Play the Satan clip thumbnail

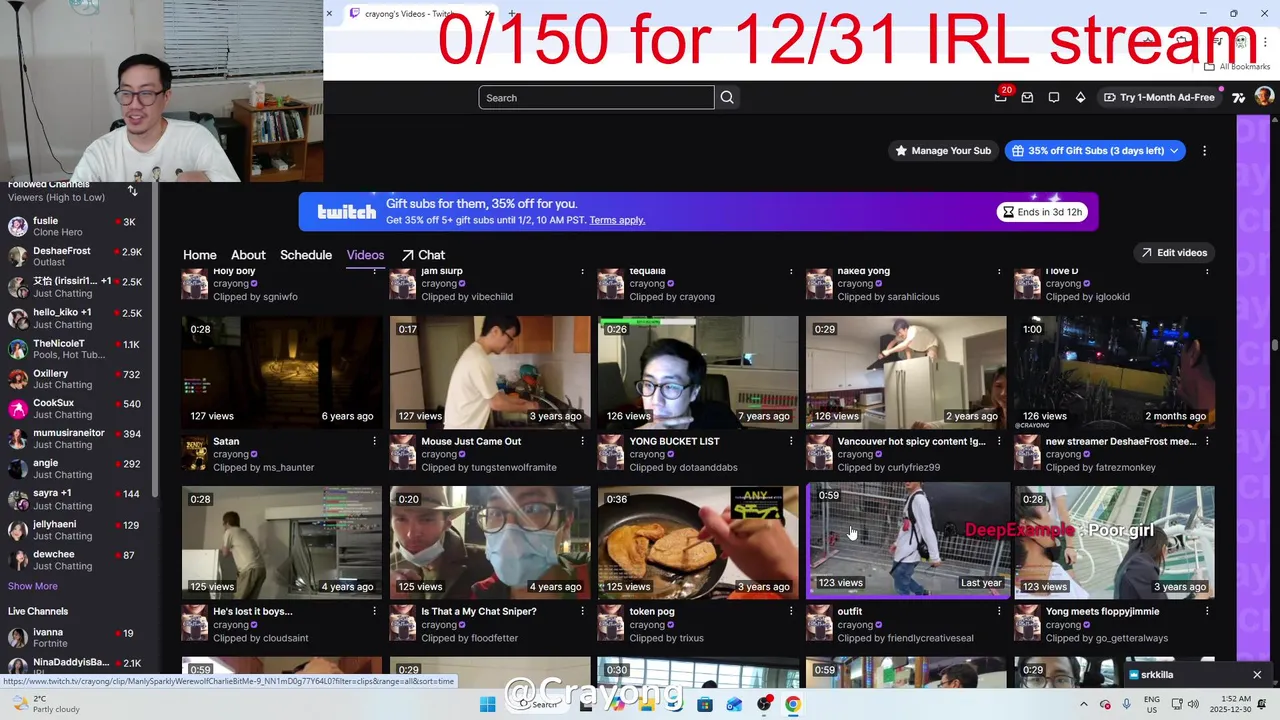281,372
